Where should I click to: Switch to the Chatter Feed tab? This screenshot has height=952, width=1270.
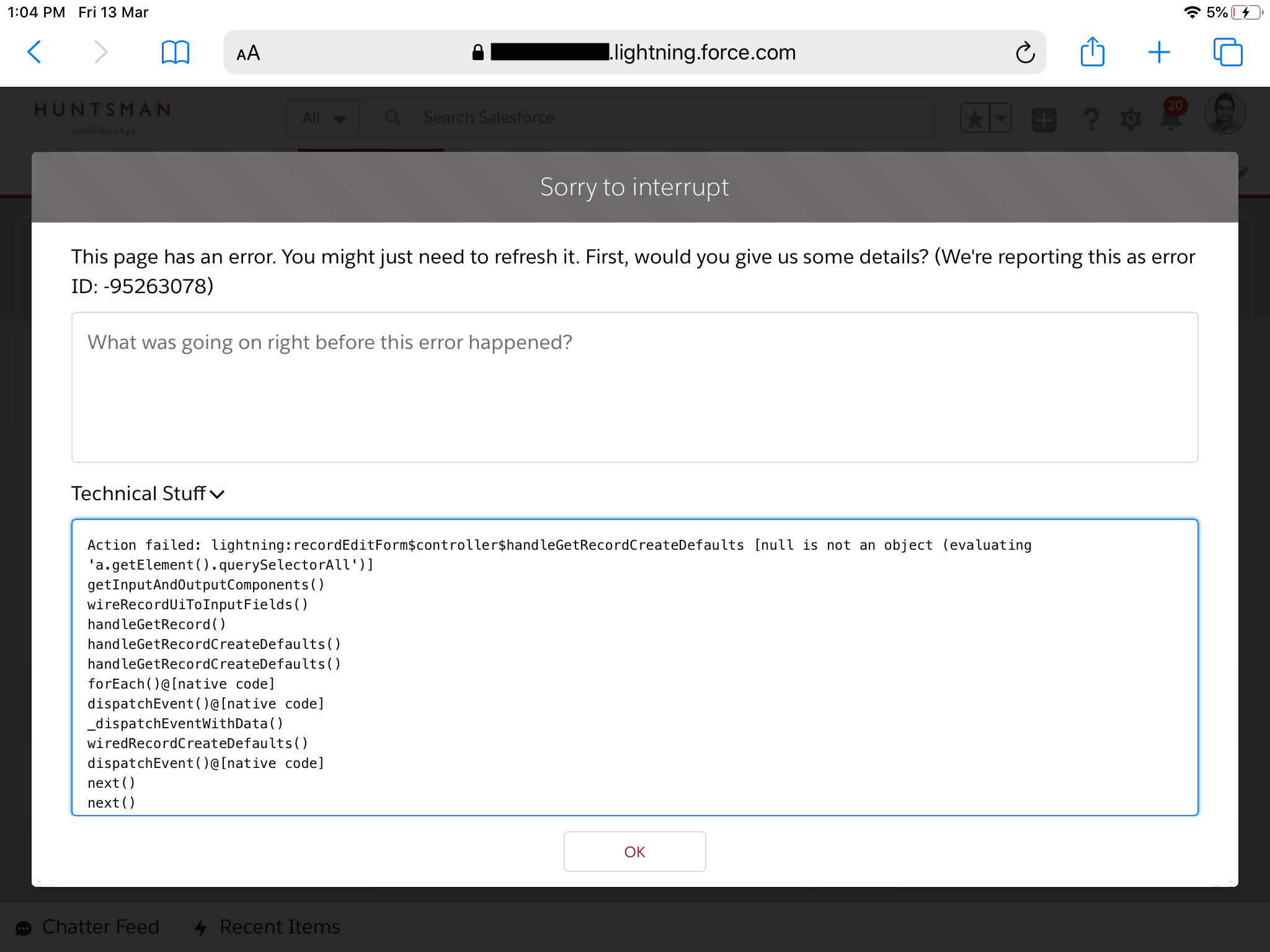(89, 926)
